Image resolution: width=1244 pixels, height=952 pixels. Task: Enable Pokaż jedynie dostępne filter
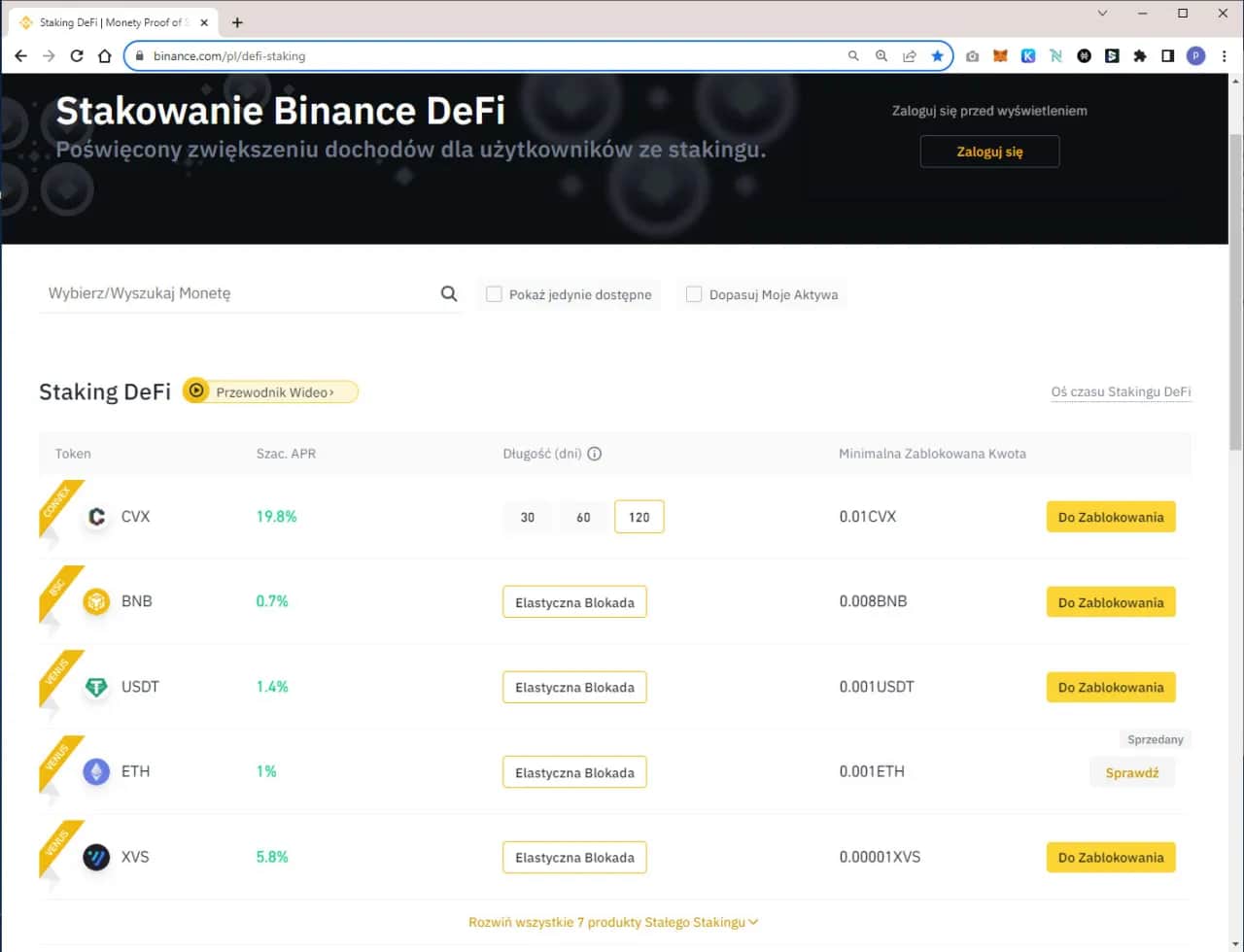point(494,293)
